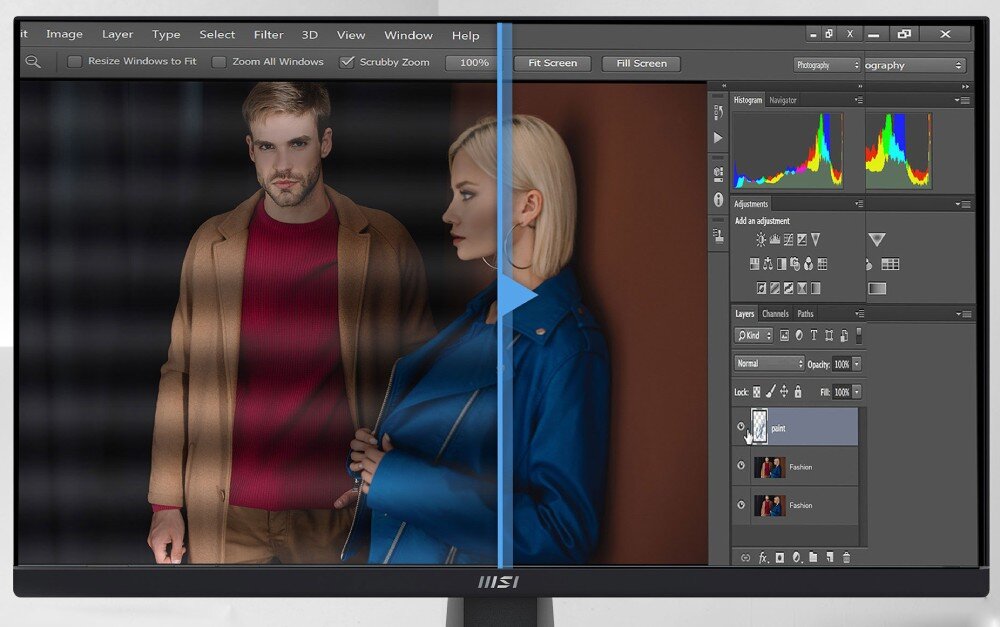1000x627 pixels.
Task: Click the layer style fx icon
Action: point(763,557)
